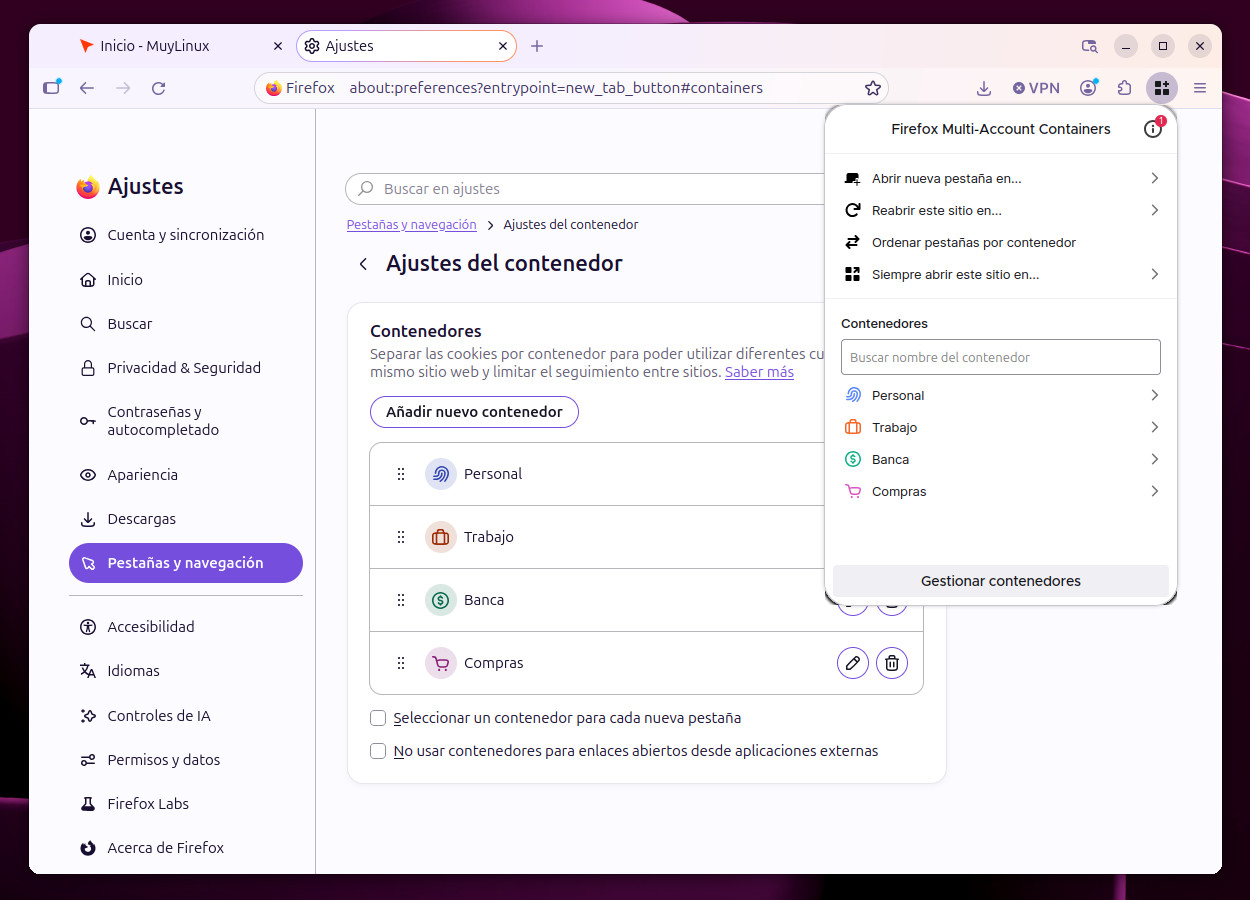Follow Pestañas y navegación breadcrumb link
This screenshot has width=1250, height=900.
[411, 225]
